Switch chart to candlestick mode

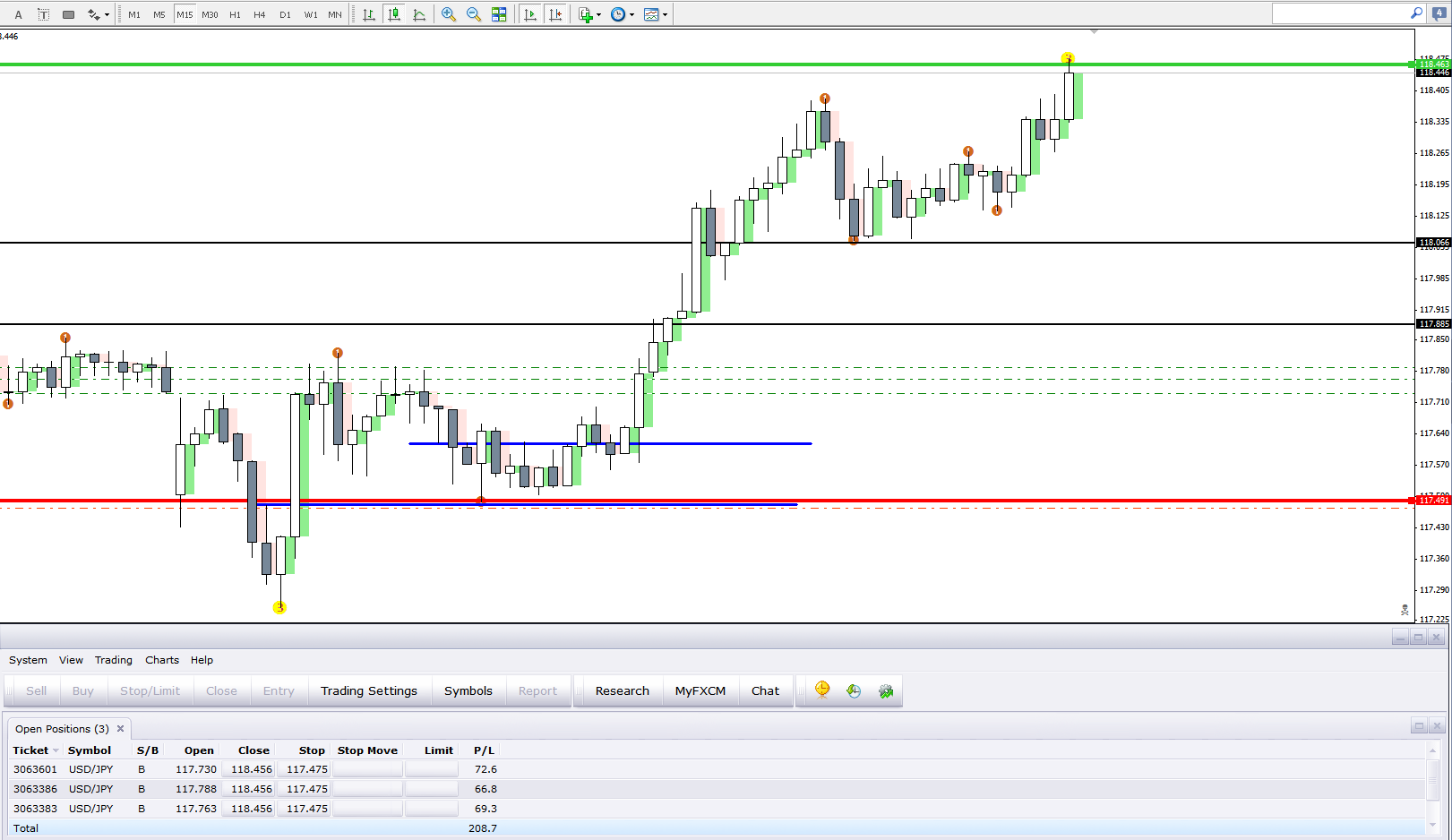point(393,14)
